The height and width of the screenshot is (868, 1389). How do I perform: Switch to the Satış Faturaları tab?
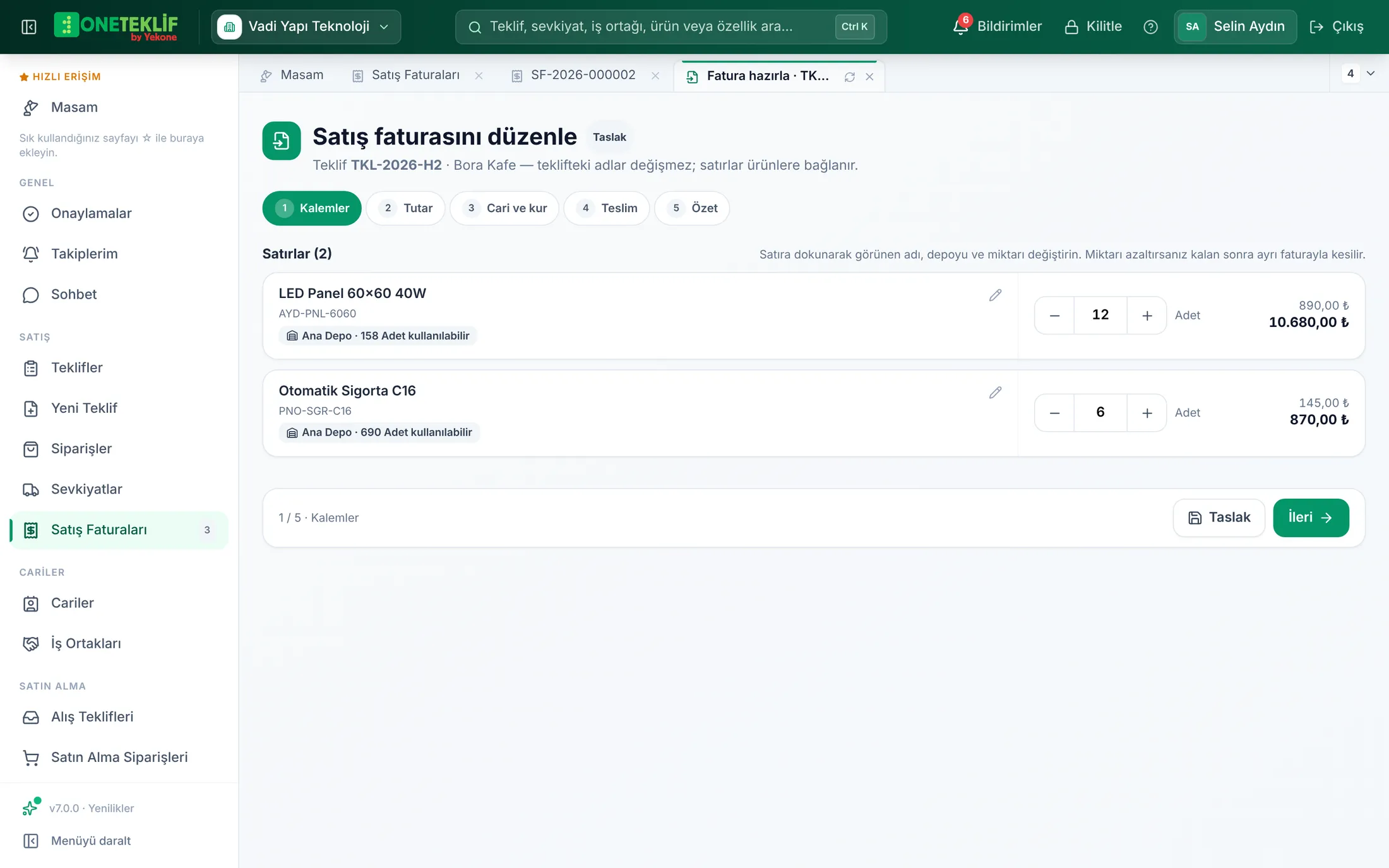[x=407, y=75]
